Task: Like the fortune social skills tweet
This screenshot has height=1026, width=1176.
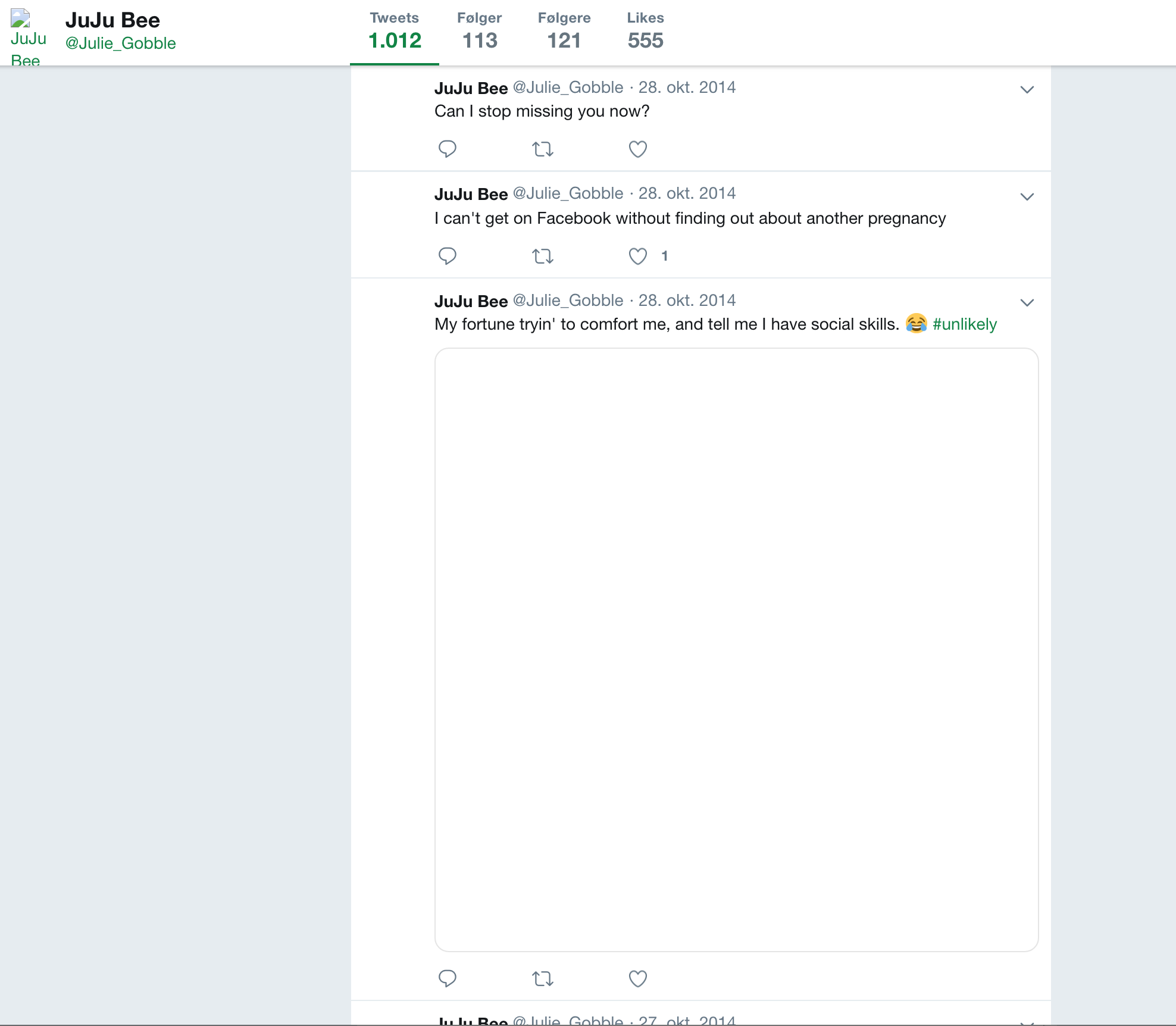Action: (637, 979)
